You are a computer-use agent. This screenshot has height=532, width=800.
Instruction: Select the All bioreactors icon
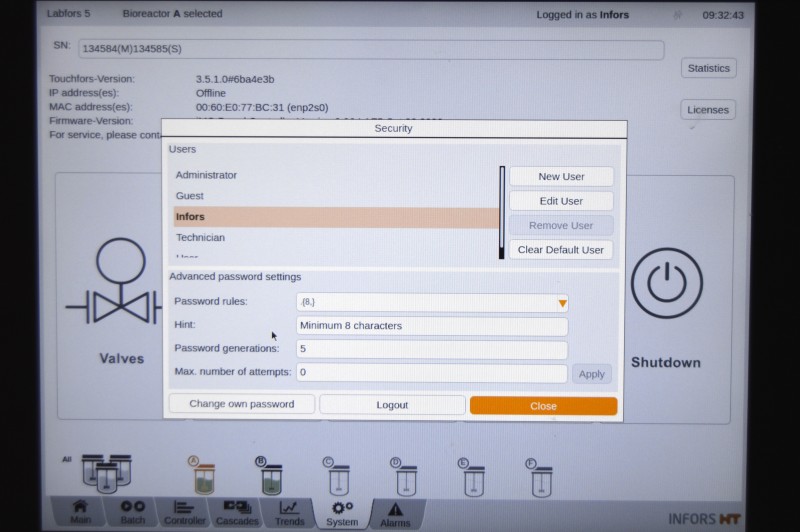(106, 473)
